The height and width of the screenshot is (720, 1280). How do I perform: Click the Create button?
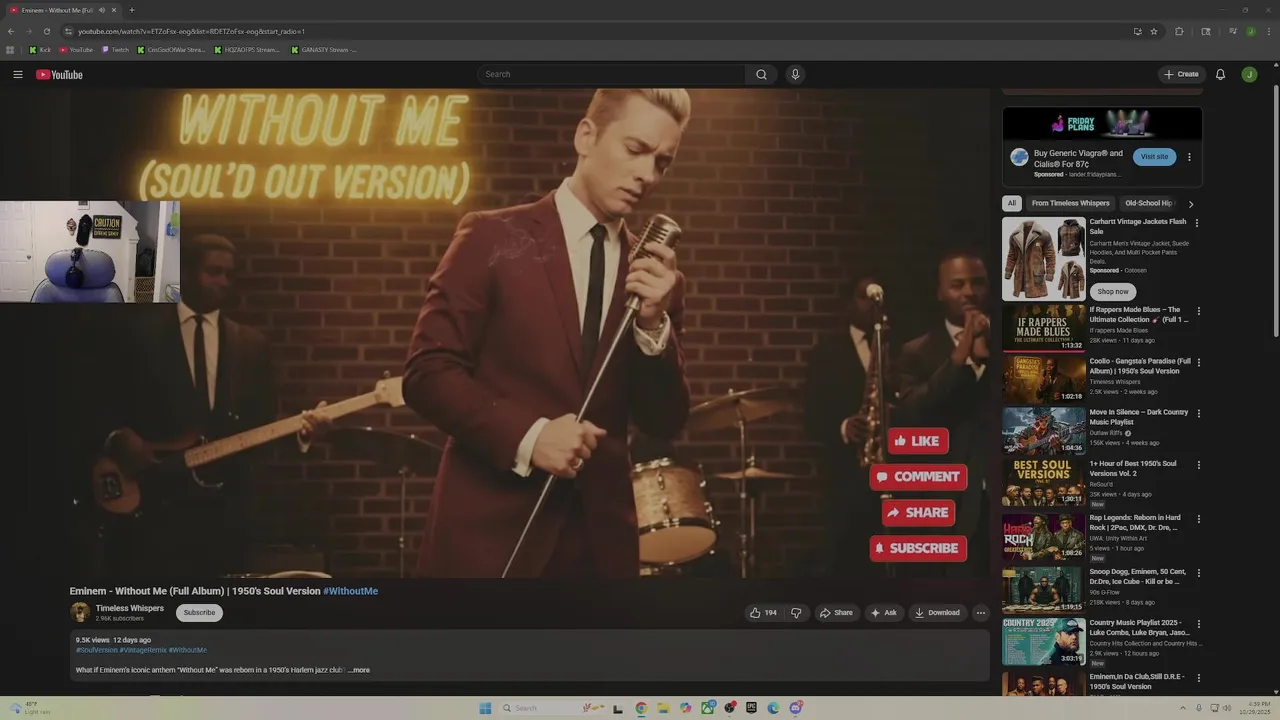click(x=1181, y=74)
